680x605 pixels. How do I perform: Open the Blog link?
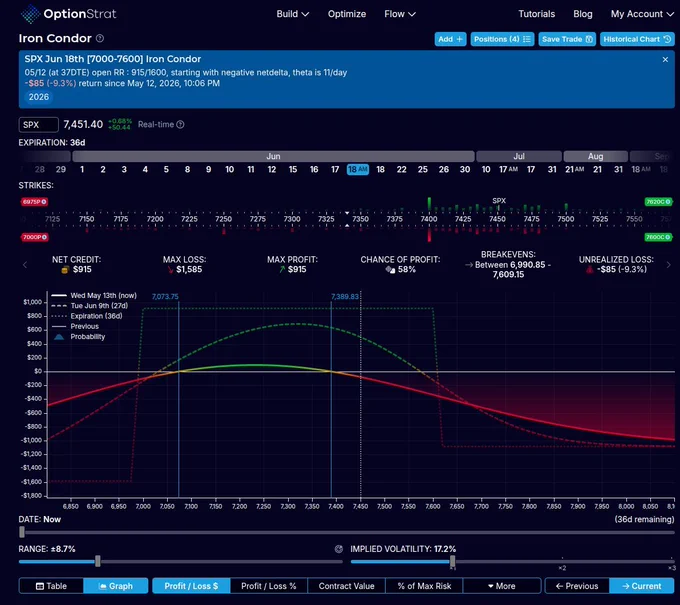pos(582,14)
